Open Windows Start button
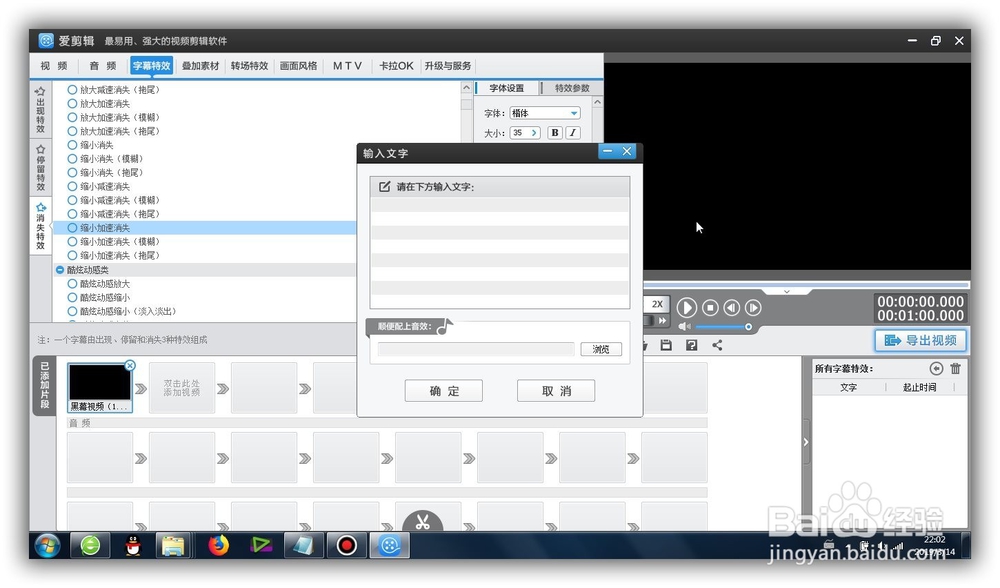This screenshot has height=588, width=1000. [x=47, y=545]
